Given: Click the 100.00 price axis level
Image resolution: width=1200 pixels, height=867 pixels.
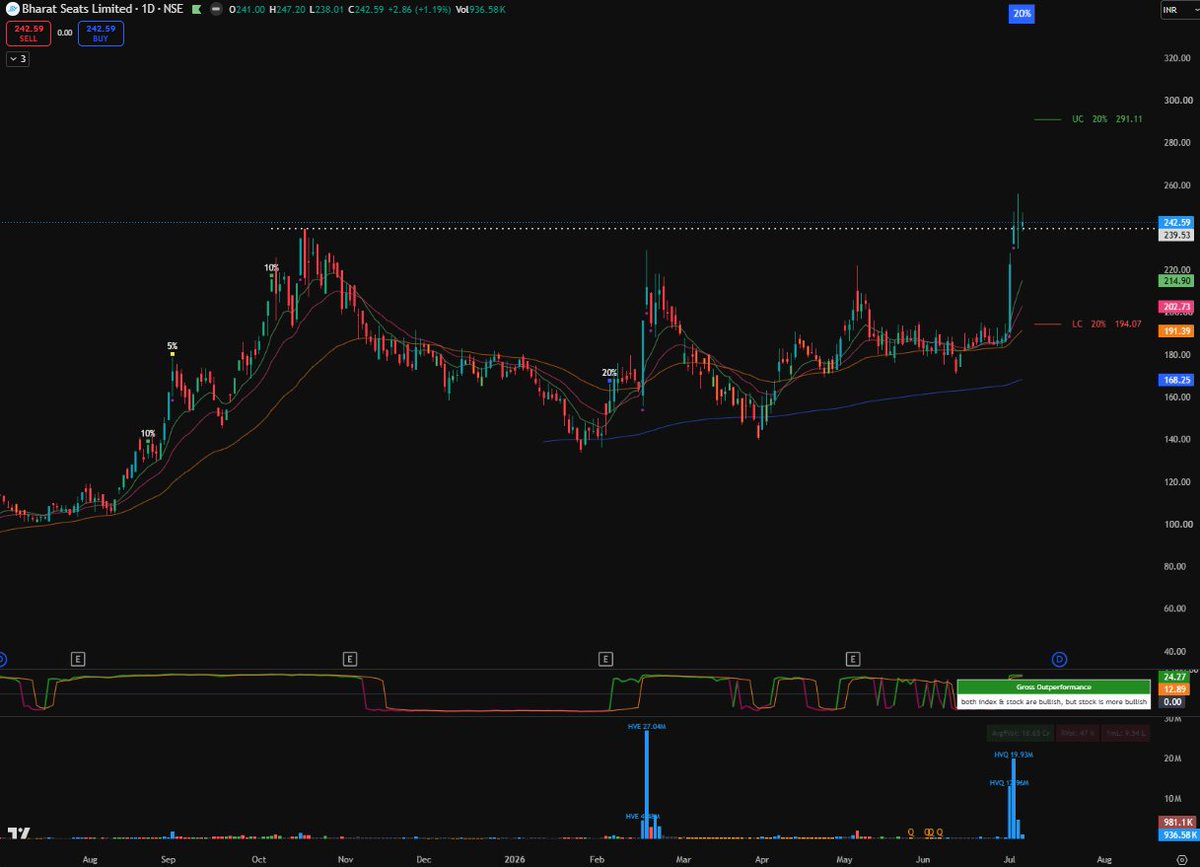Looking at the screenshot, I should (1177, 524).
